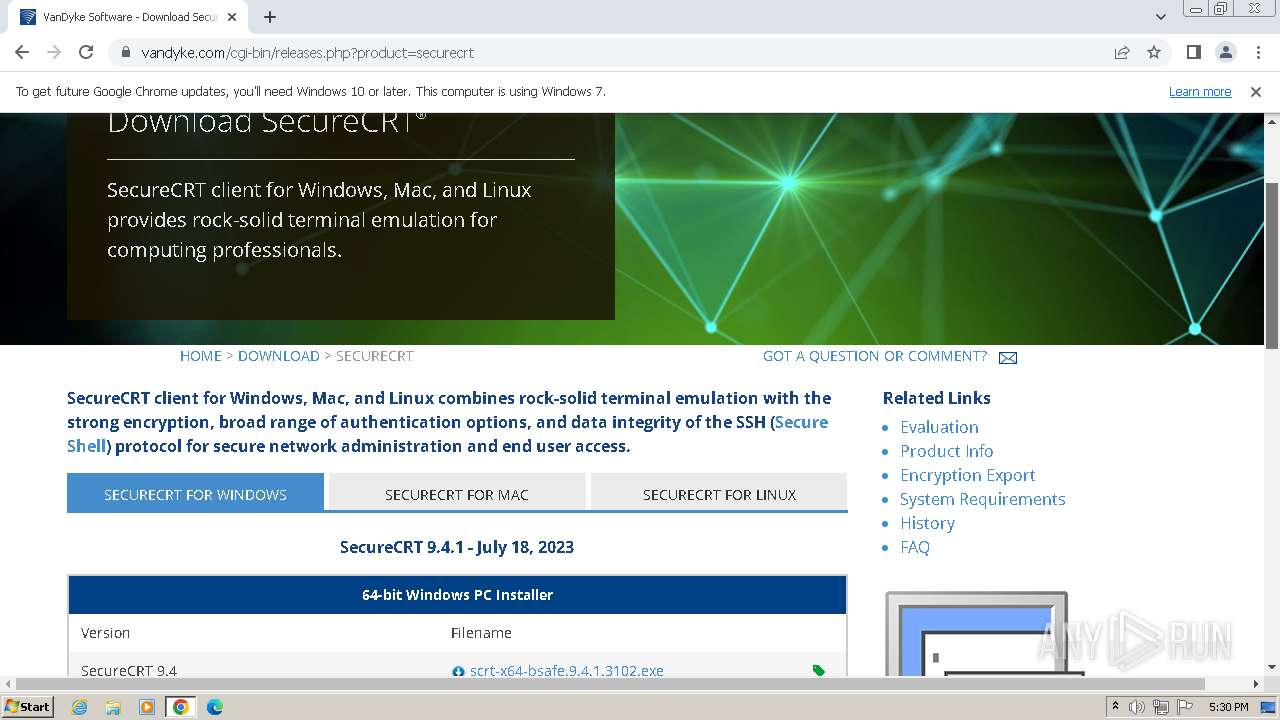Screen dimensions: 1280x720
Task: Click the mail envelope icon
Action: pyautogui.click(x=1008, y=357)
